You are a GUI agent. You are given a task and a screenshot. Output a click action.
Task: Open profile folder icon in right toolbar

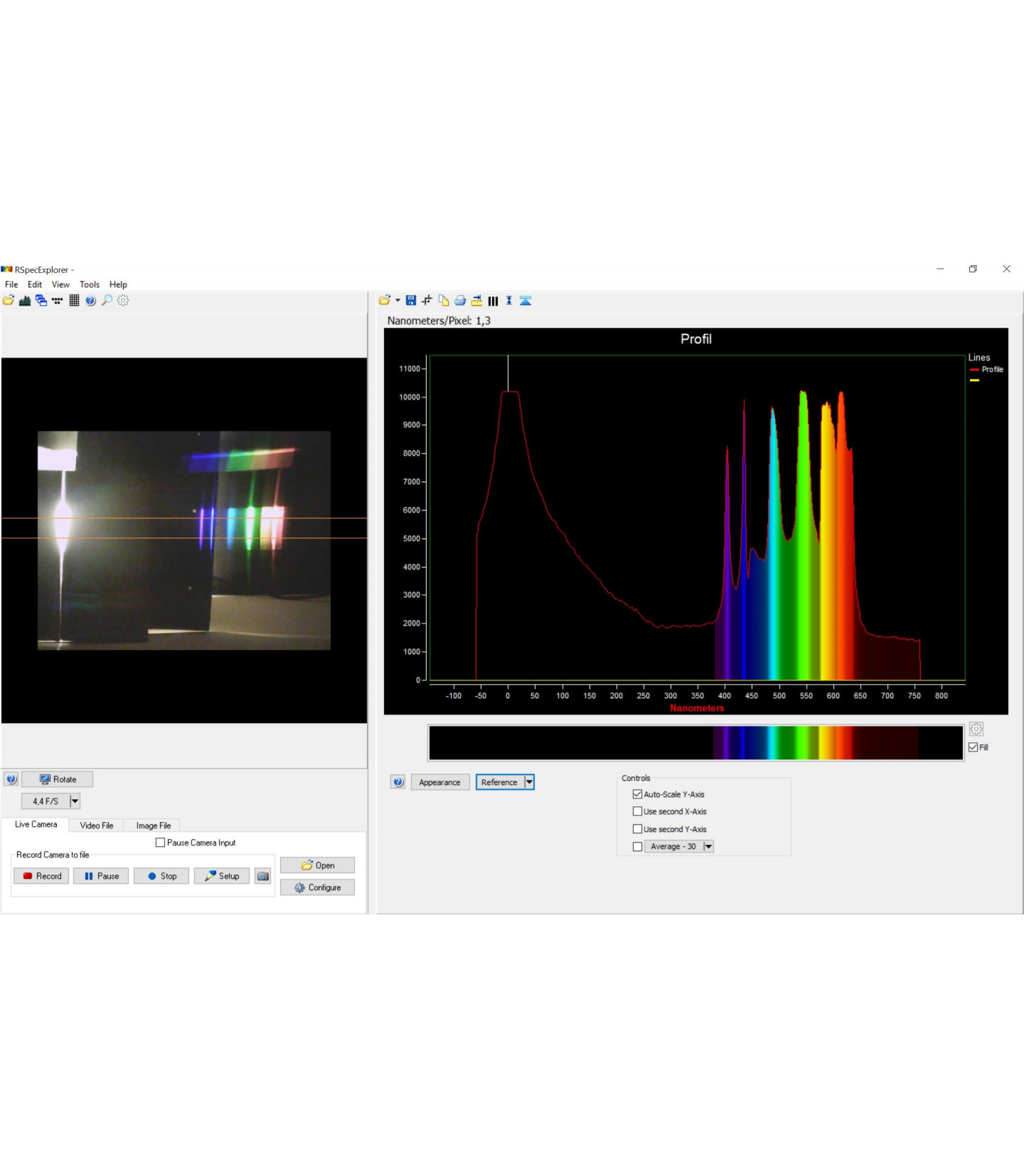click(x=385, y=300)
